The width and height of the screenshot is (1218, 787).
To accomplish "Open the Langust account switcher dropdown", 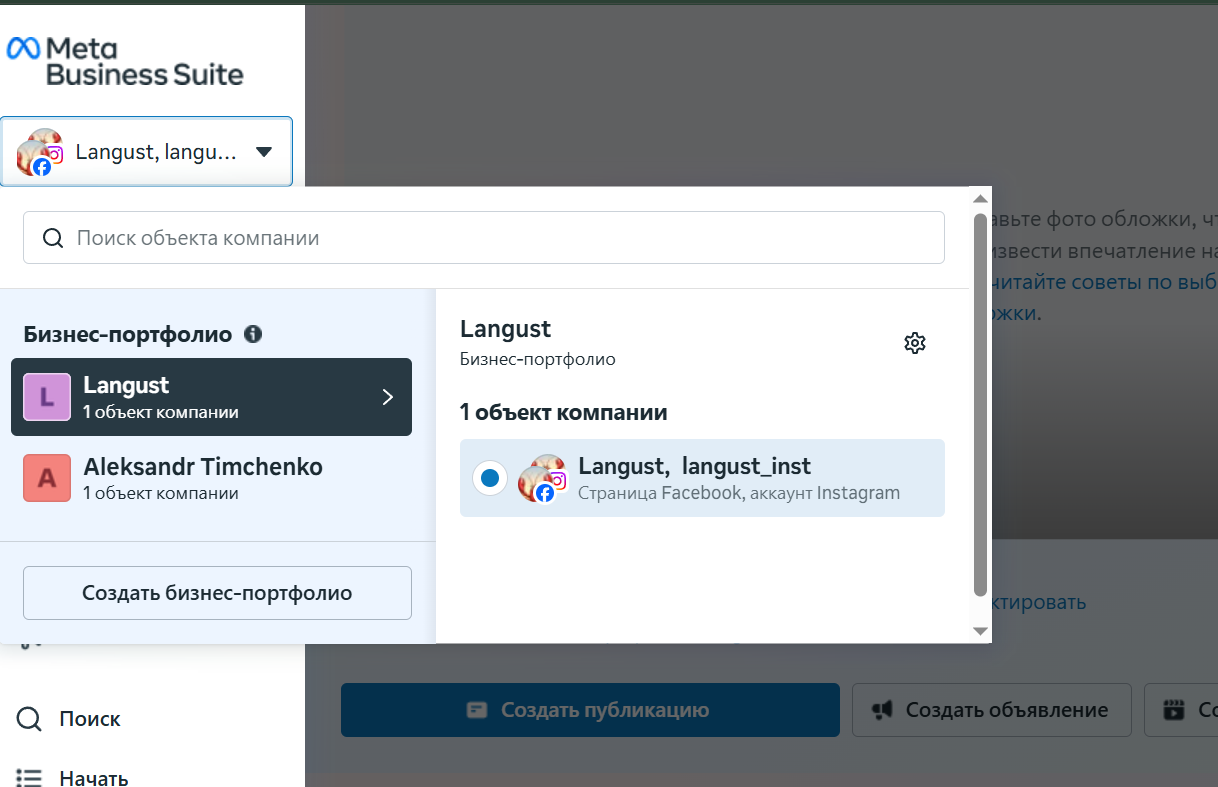I will click(x=146, y=152).
